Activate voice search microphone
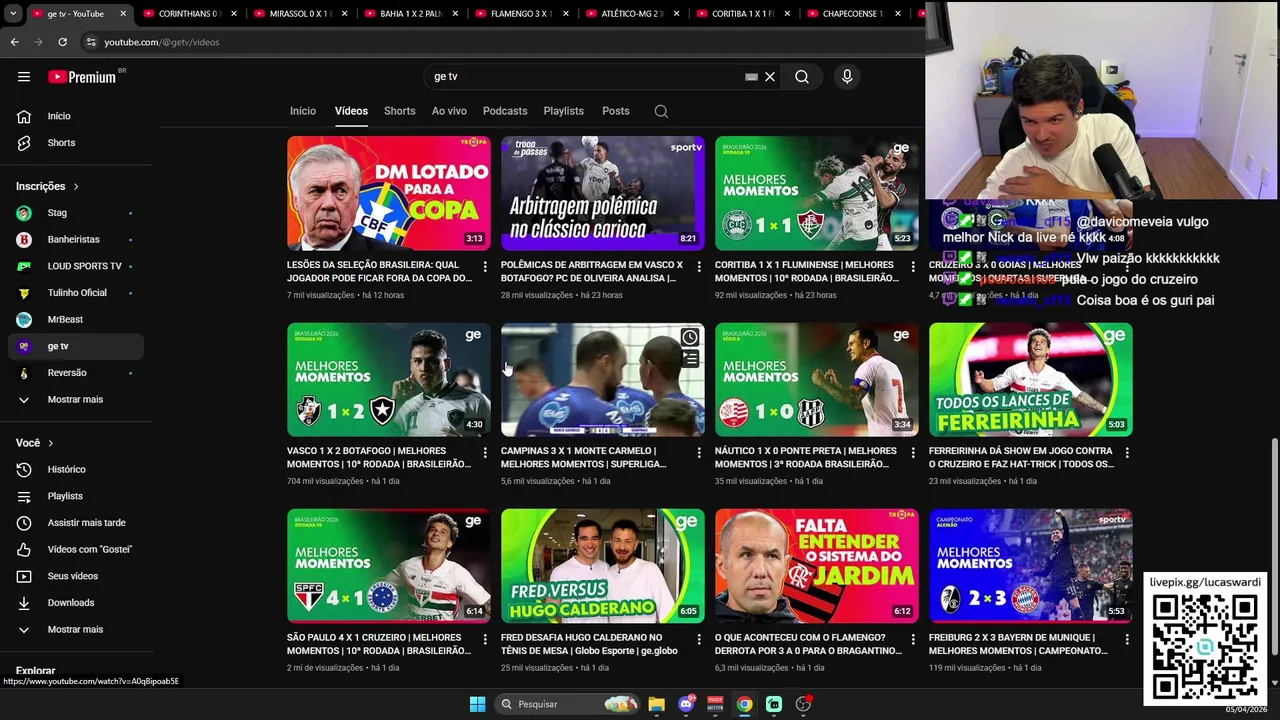1280x720 pixels. [847, 76]
